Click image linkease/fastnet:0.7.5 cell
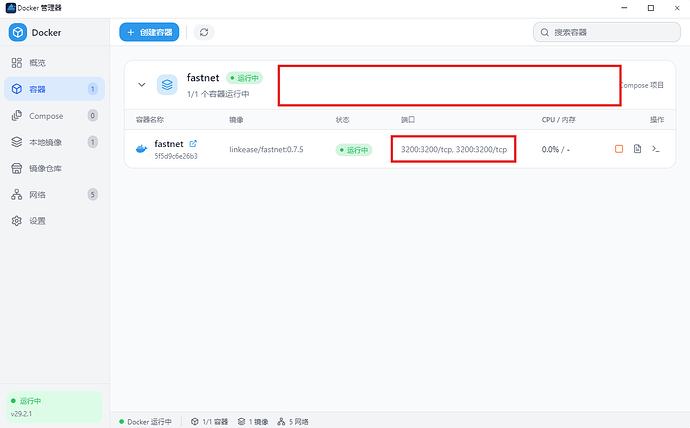 click(x=266, y=150)
